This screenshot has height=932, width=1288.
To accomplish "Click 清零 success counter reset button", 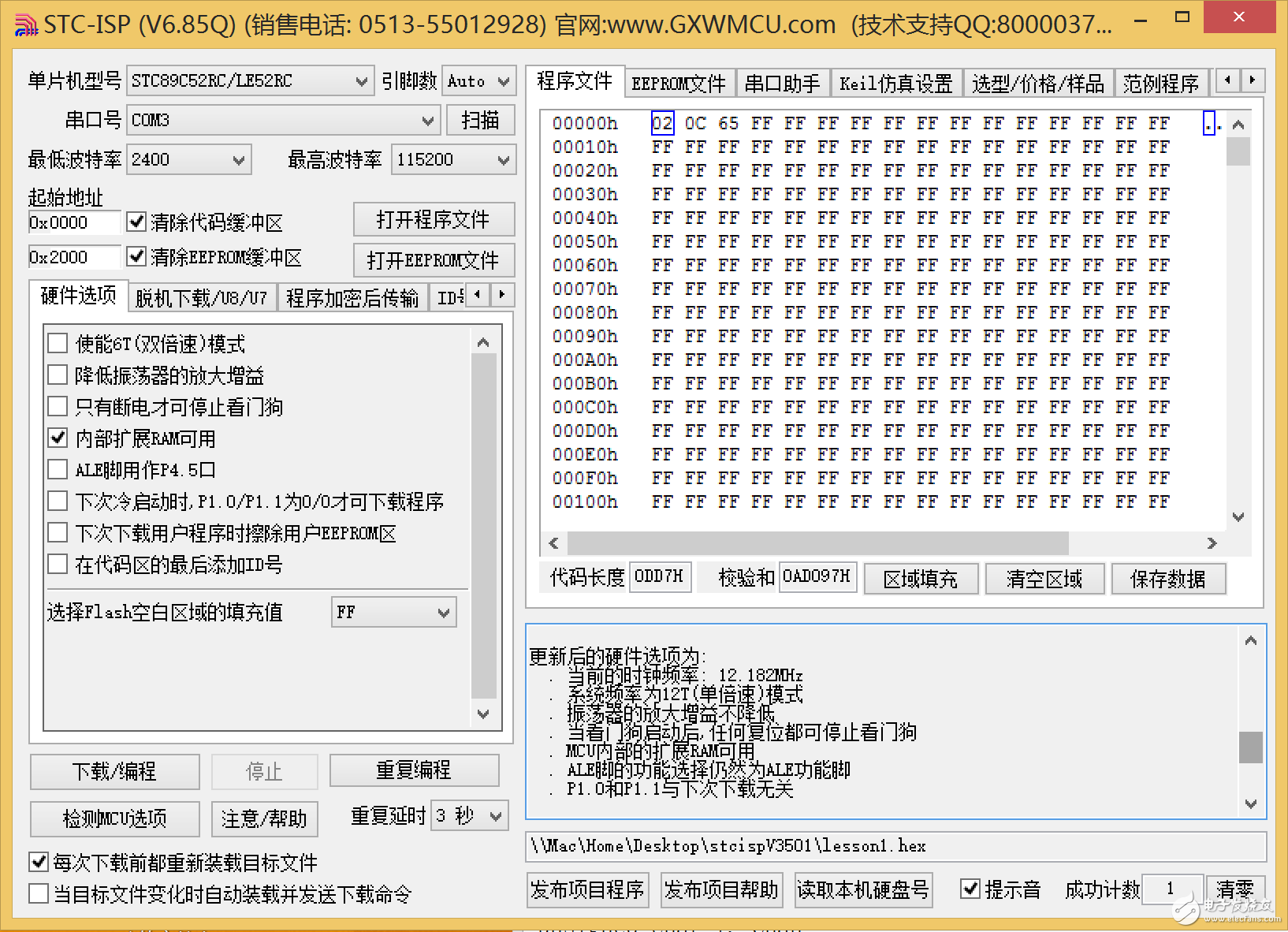I will click(1235, 890).
